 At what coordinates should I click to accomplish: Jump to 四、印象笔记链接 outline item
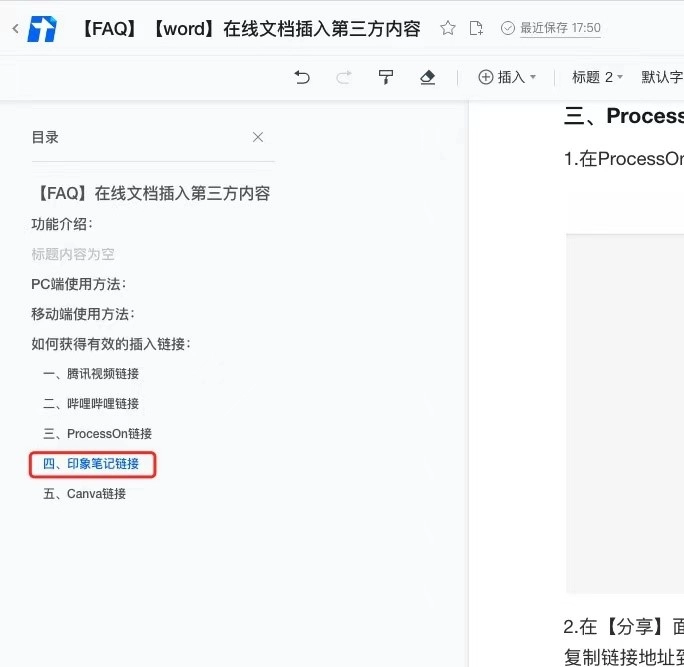[91, 464]
